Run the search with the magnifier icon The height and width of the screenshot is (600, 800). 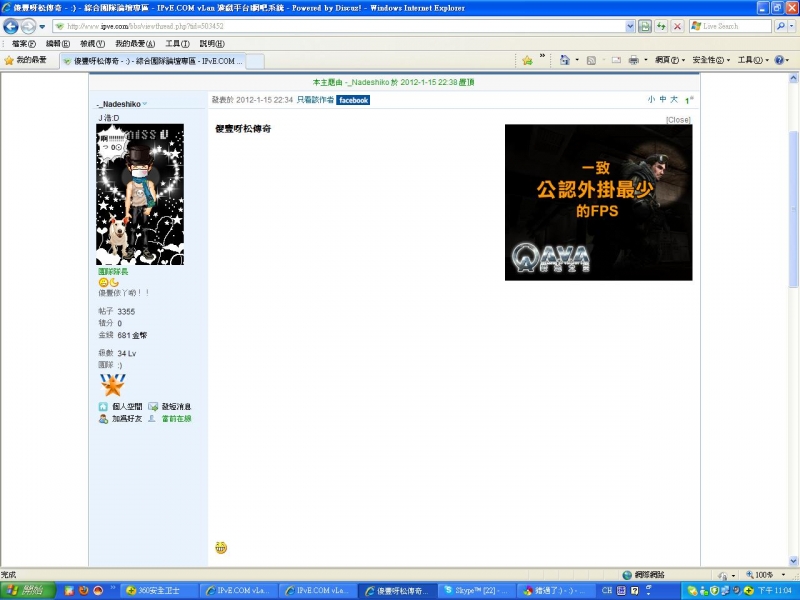click(780, 26)
